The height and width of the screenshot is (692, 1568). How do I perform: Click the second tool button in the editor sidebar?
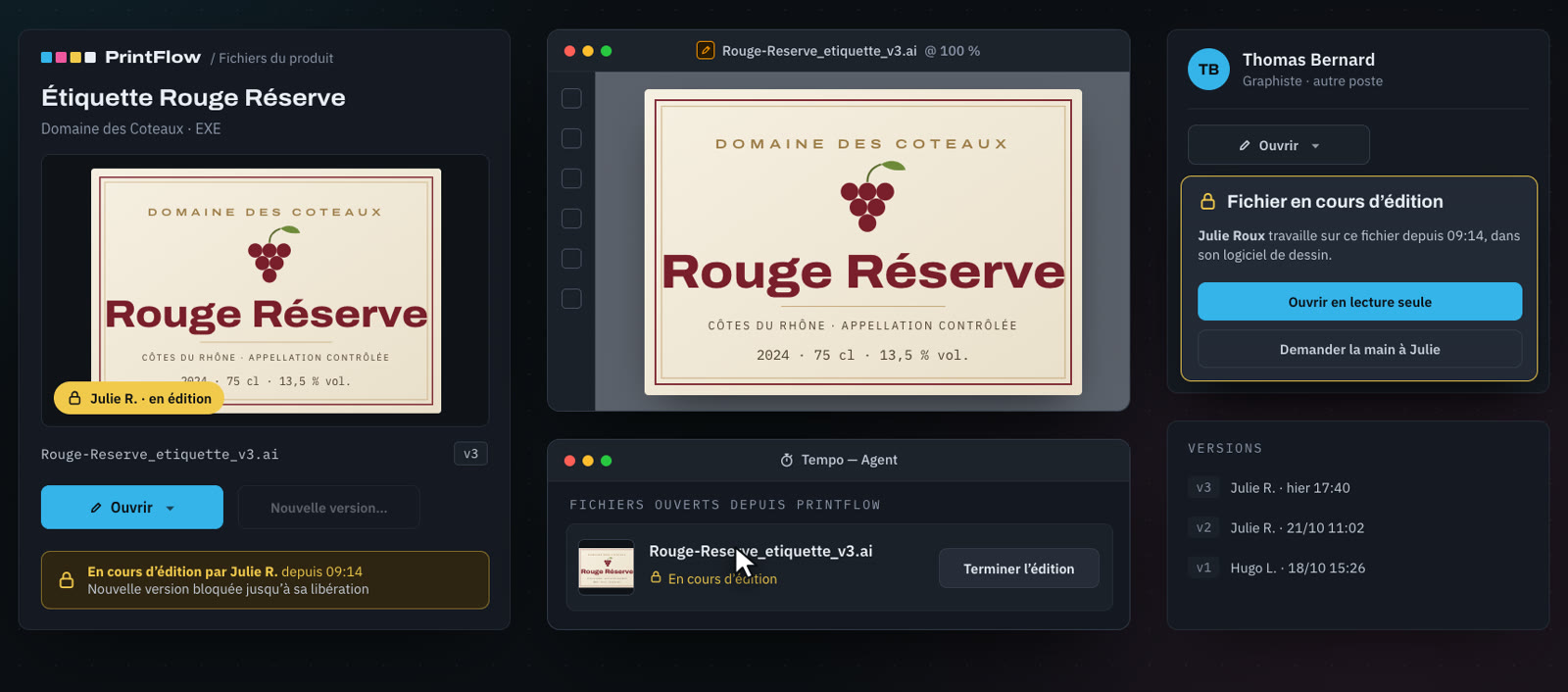click(571, 138)
